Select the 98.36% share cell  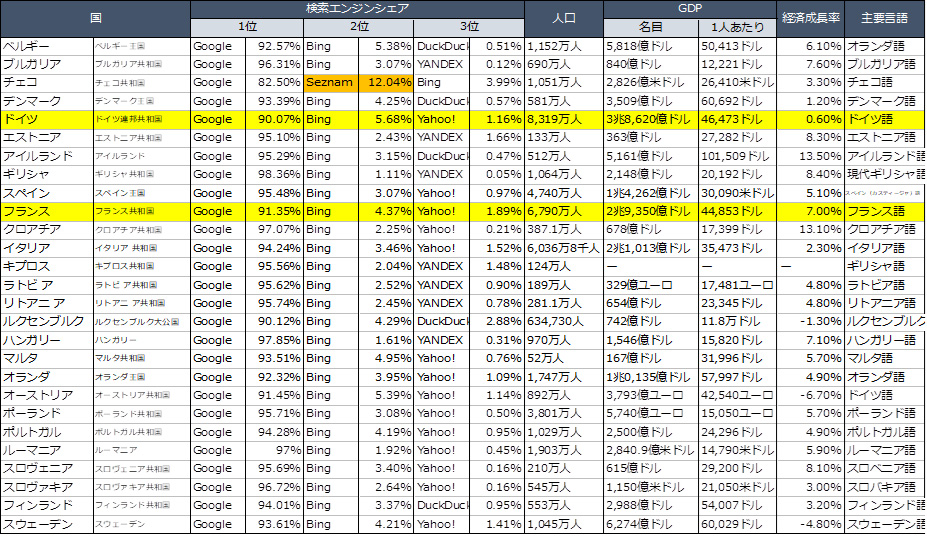(274, 174)
